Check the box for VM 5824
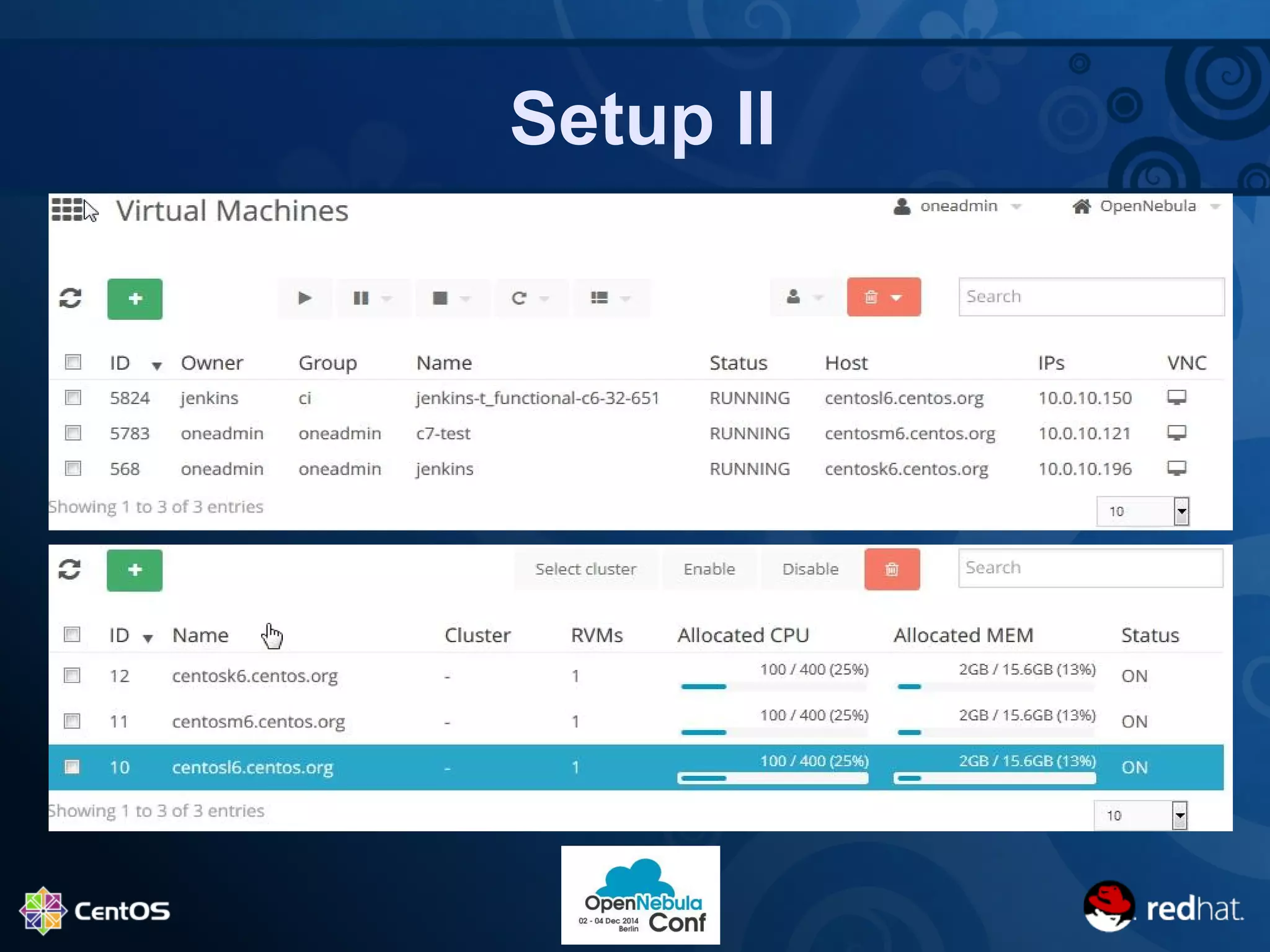This screenshot has width=1270, height=952. [73, 397]
